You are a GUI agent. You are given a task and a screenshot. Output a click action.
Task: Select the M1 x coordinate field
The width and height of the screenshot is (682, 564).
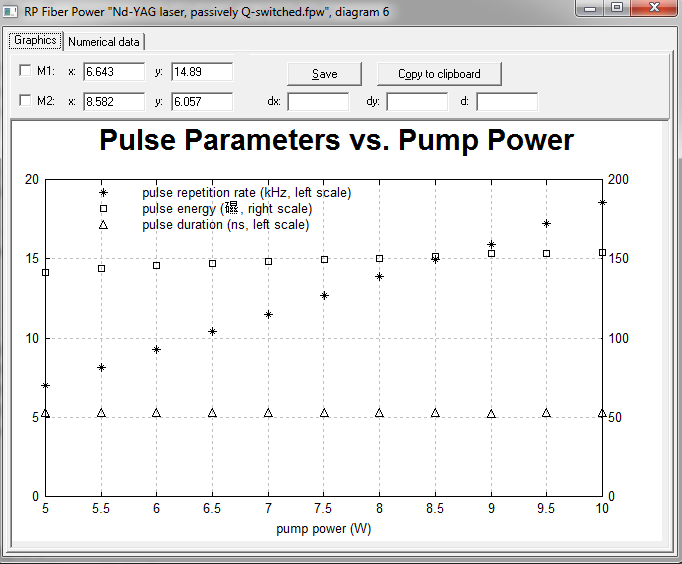[114, 72]
